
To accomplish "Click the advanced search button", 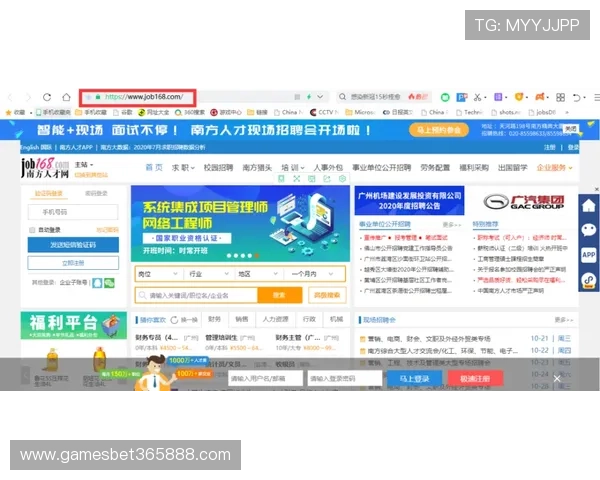I will tap(327, 295).
